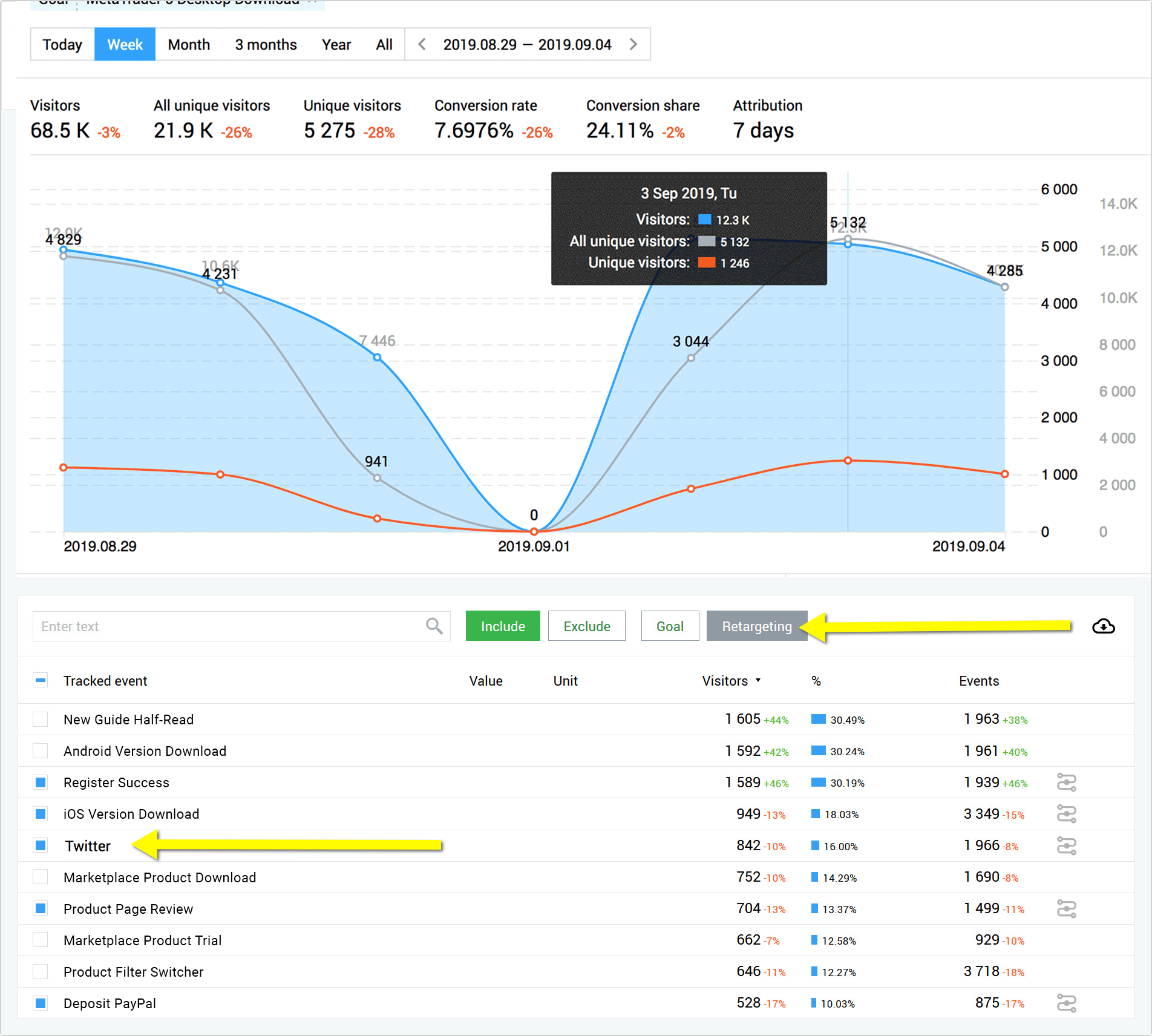Open funnel icon for Register Success row
Image resolution: width=1152 pixels, height=1036 pixels.
[x=1066, y=782]
